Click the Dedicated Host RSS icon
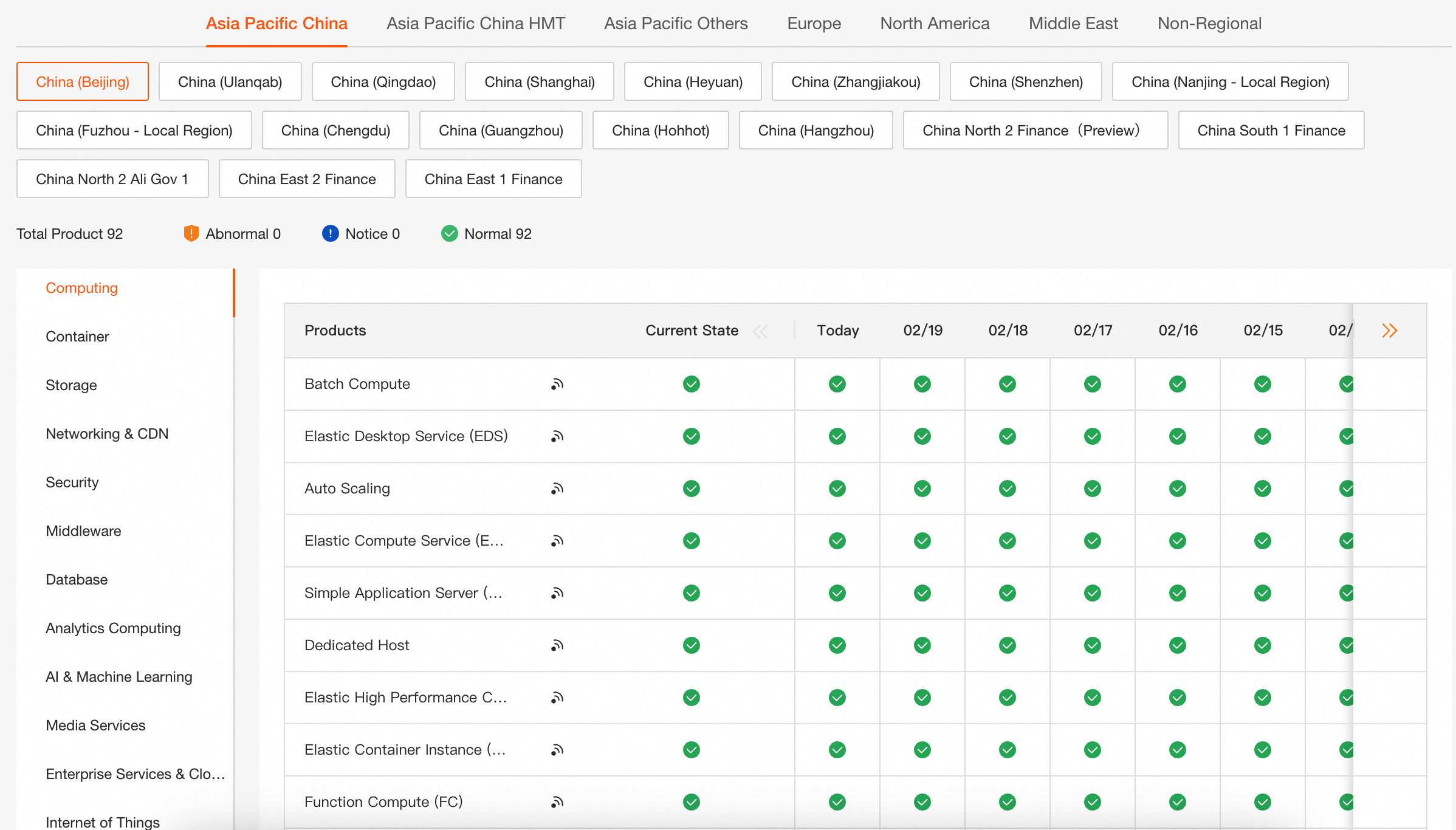This screenshot has width=1456, height=830. (x=557, y=645)
